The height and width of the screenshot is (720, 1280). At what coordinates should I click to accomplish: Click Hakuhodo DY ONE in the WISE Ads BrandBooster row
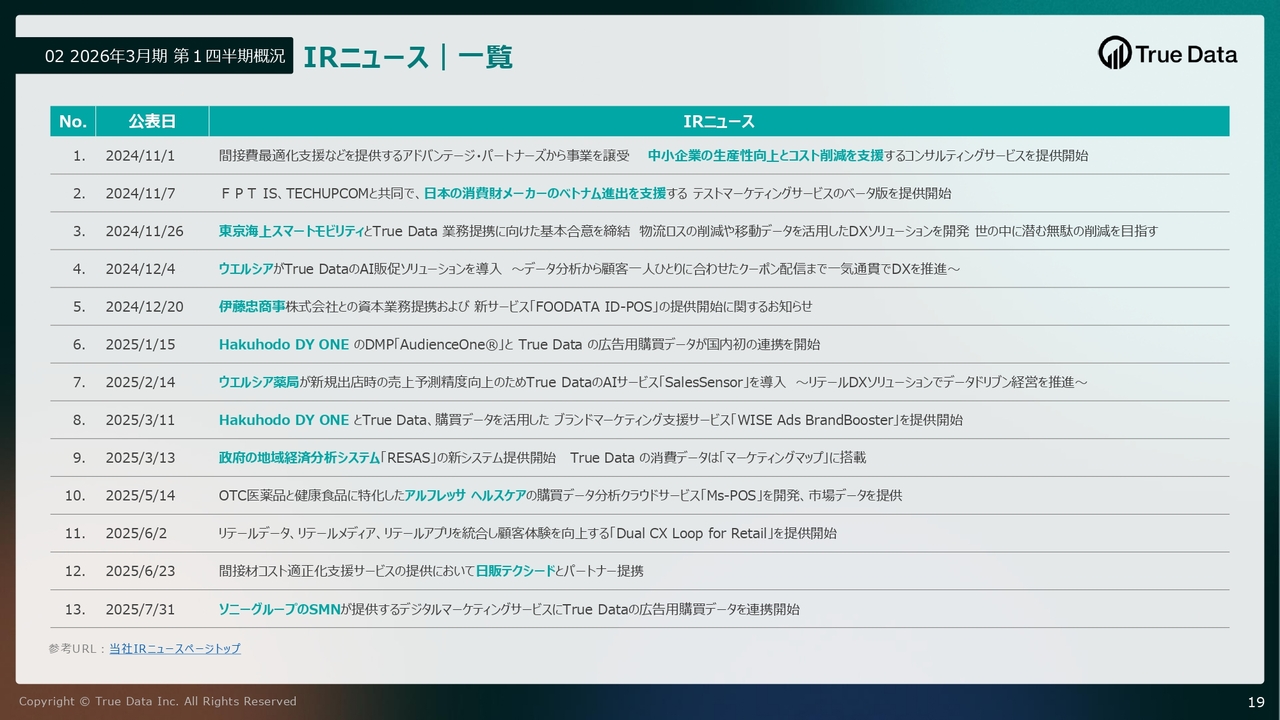pos(284,420)
